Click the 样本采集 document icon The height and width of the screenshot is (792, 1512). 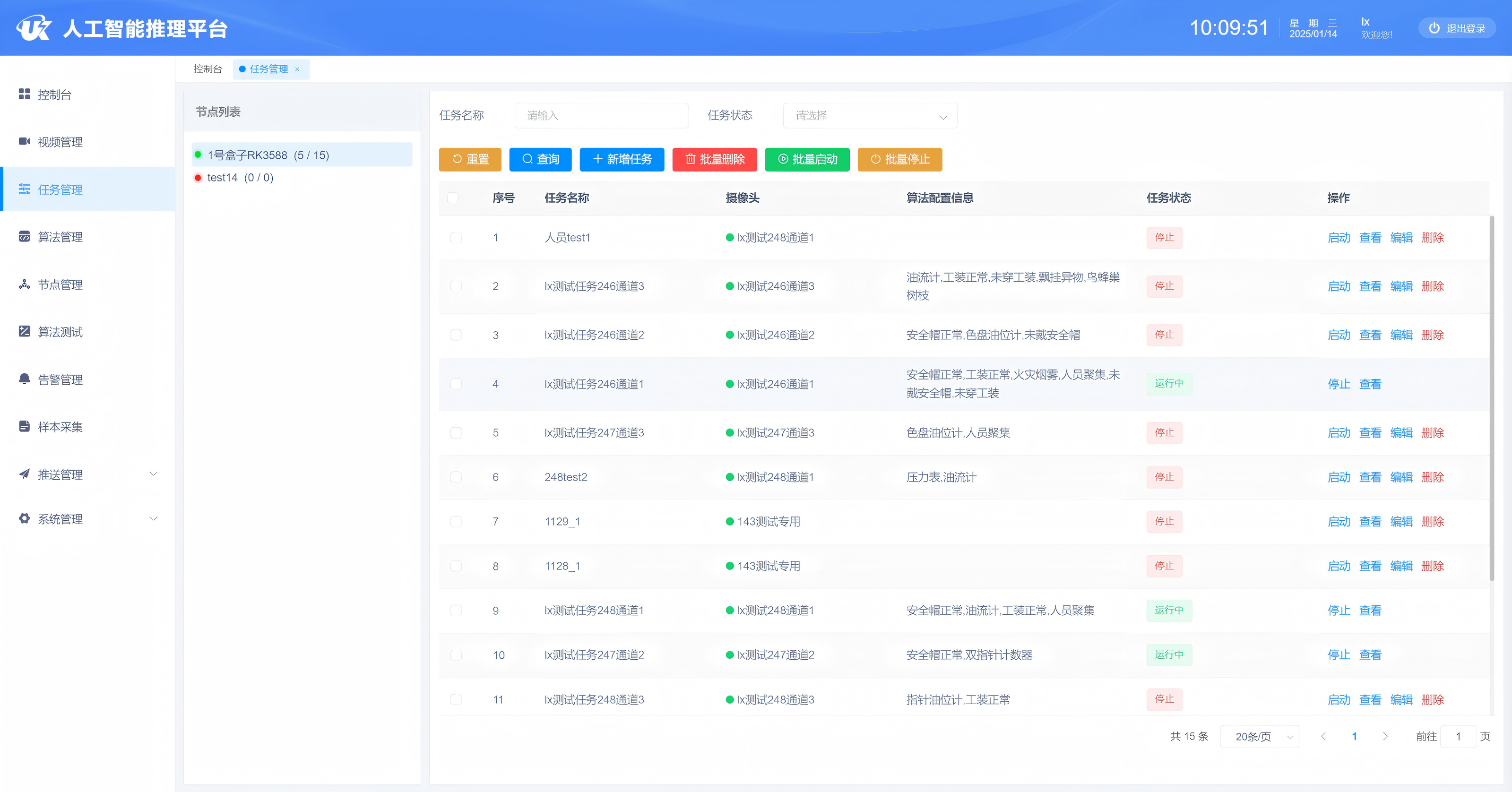[24, 427]
